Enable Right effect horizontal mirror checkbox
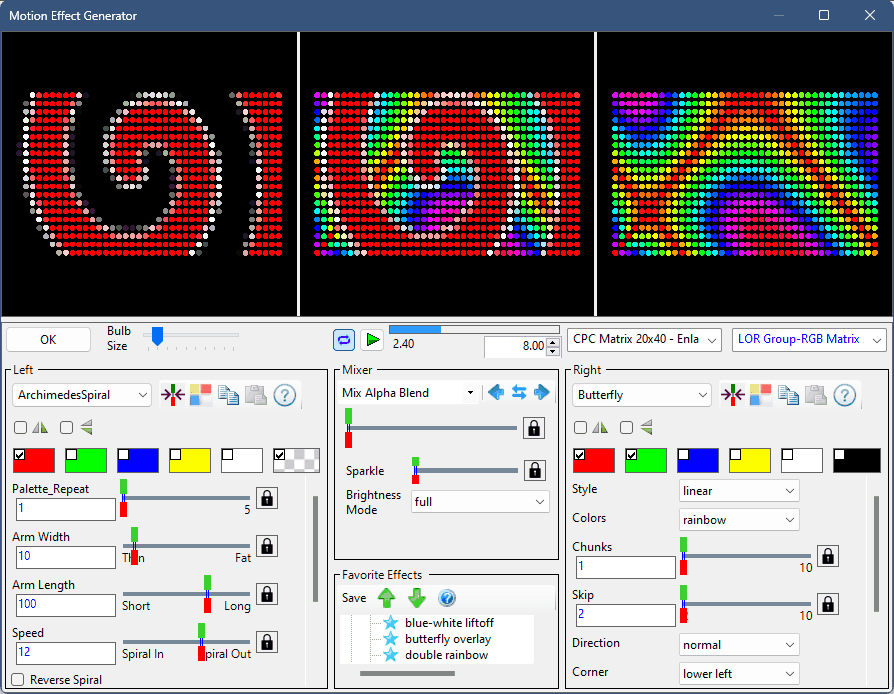 click(580, 427)
